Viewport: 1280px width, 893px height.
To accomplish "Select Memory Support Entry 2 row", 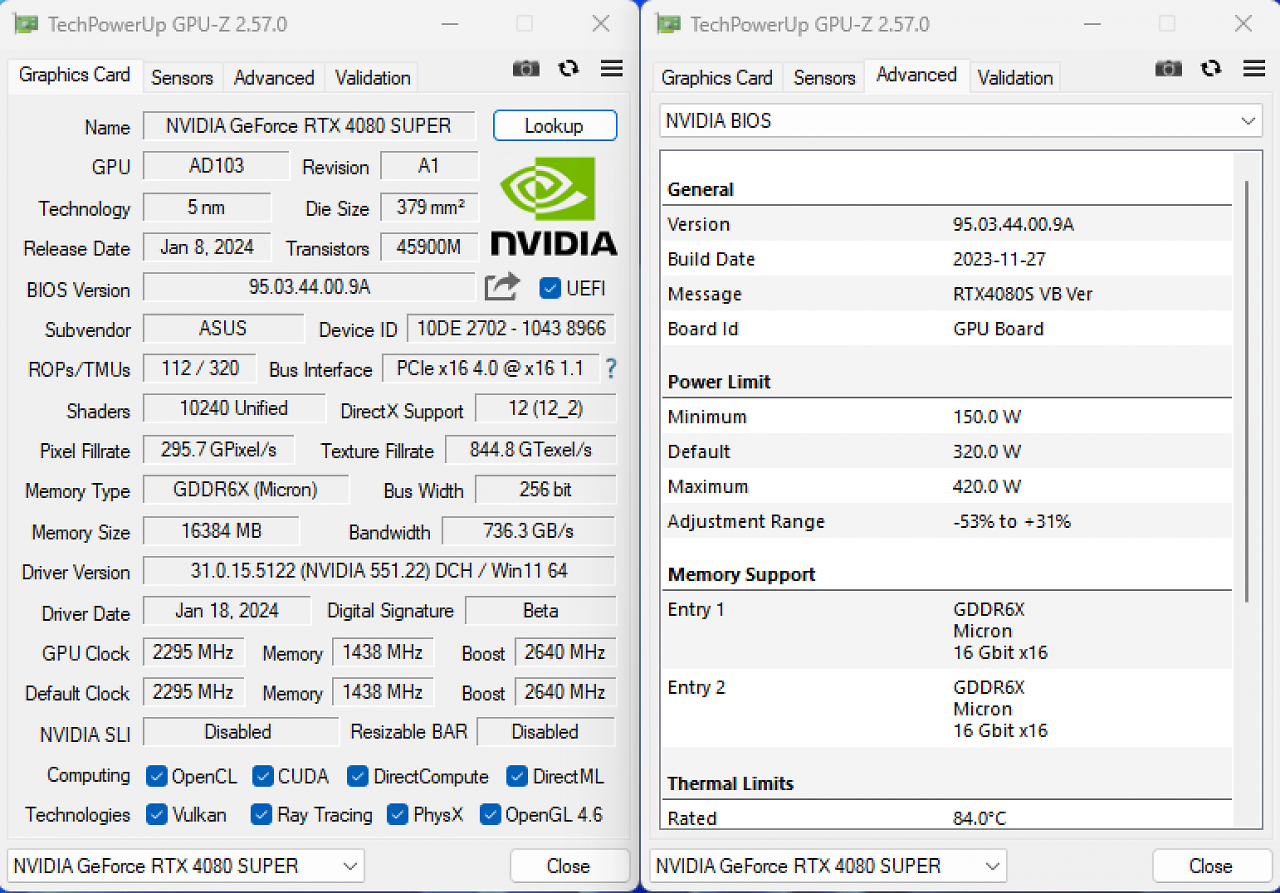I will click(946, 709).
